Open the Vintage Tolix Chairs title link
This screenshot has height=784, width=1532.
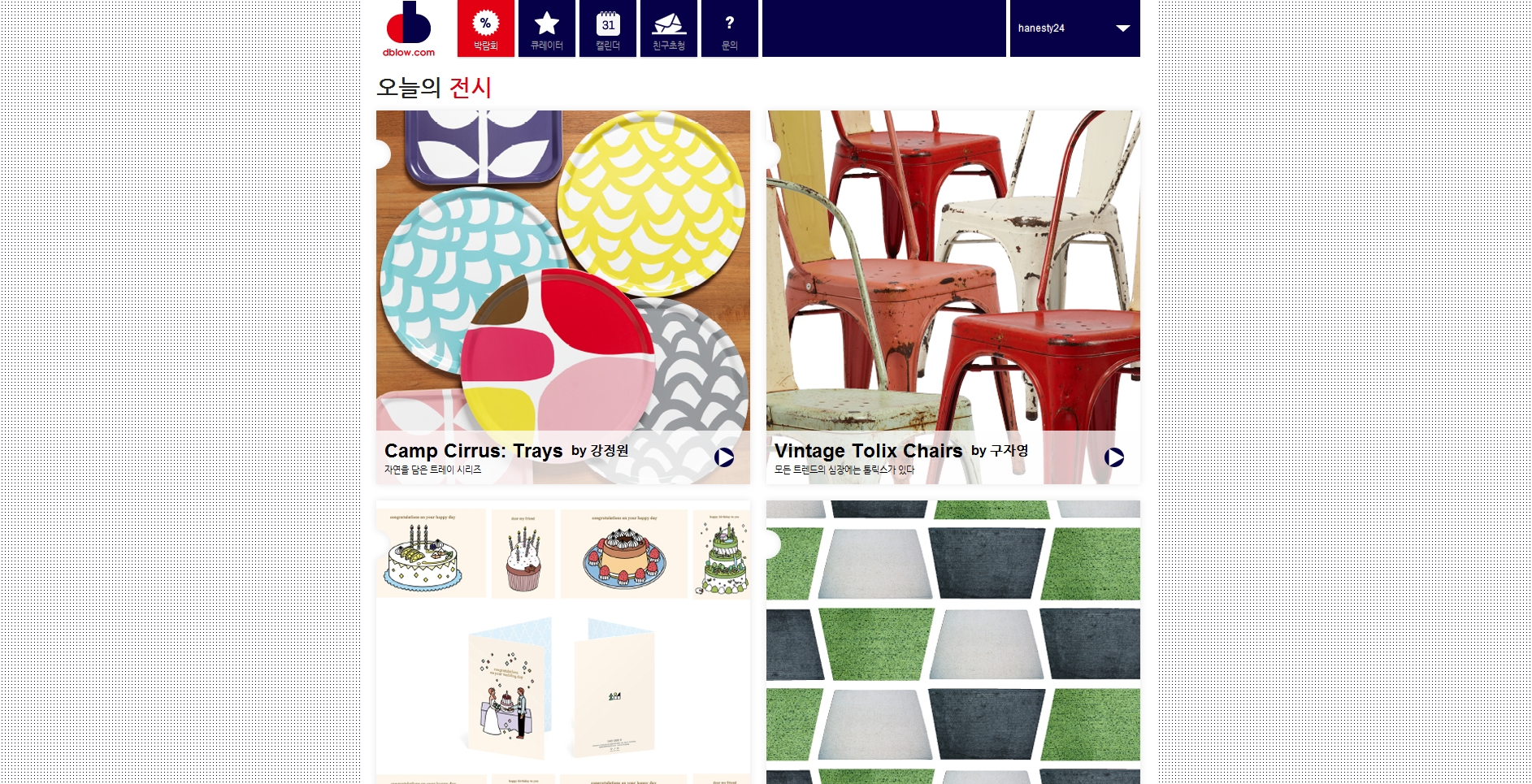pyautogui.click(x=868, y=451)
